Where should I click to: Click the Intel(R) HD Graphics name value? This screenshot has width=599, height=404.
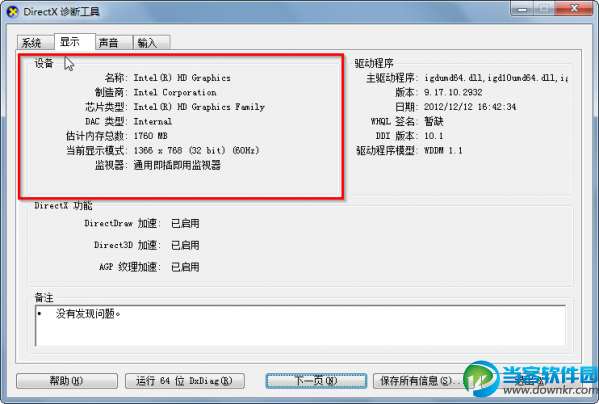point(182,78)
